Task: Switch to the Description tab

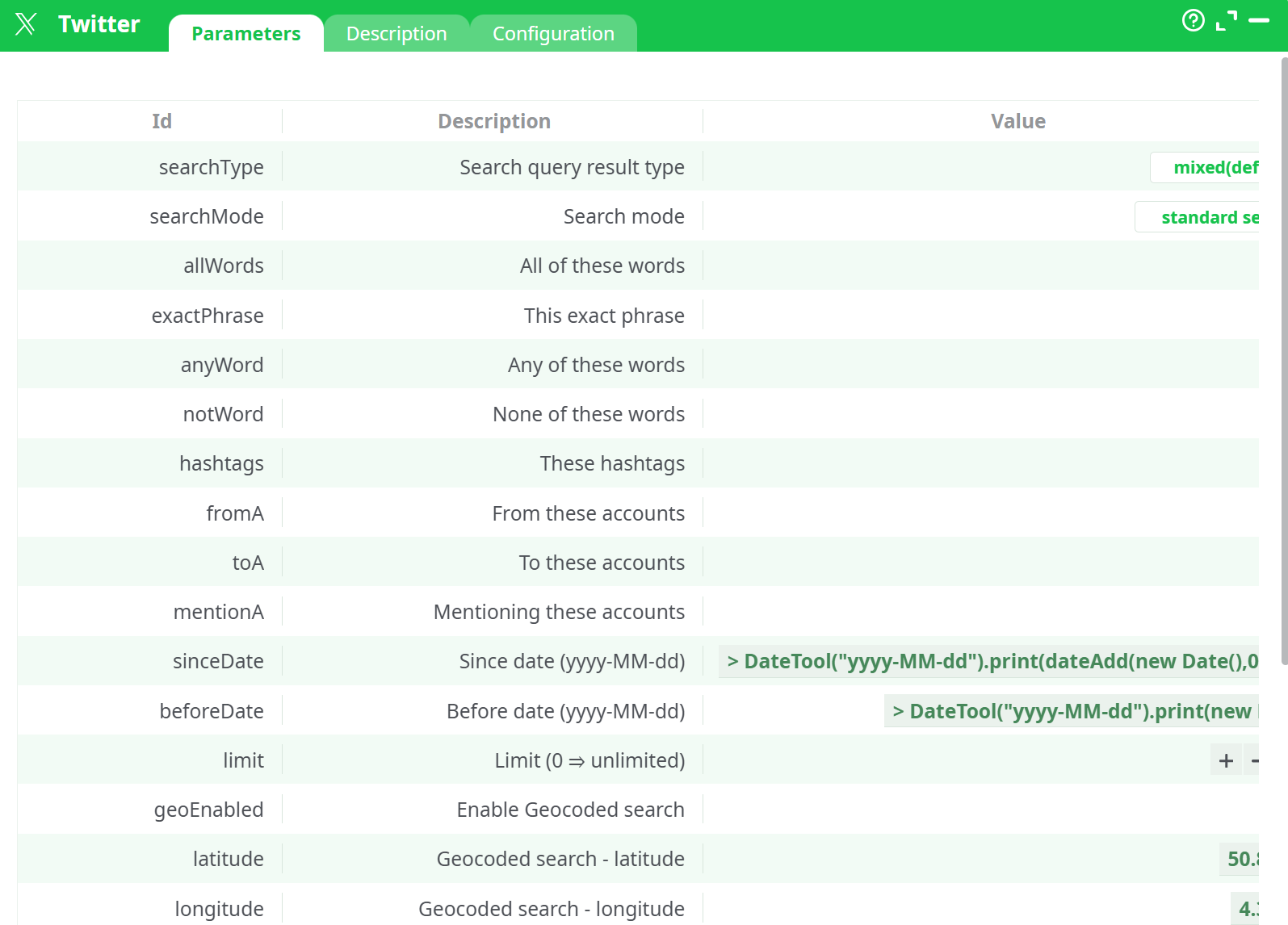Action: point(396,33)
